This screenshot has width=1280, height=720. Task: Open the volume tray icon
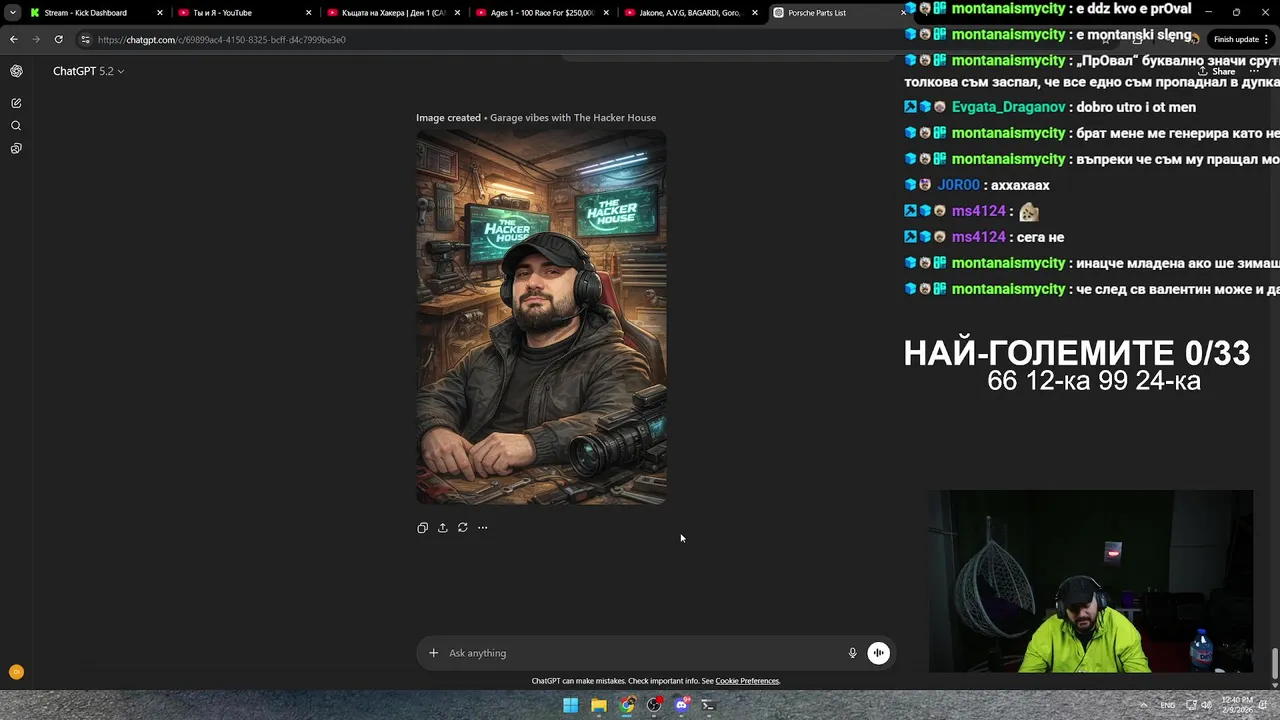point(1206,705)
